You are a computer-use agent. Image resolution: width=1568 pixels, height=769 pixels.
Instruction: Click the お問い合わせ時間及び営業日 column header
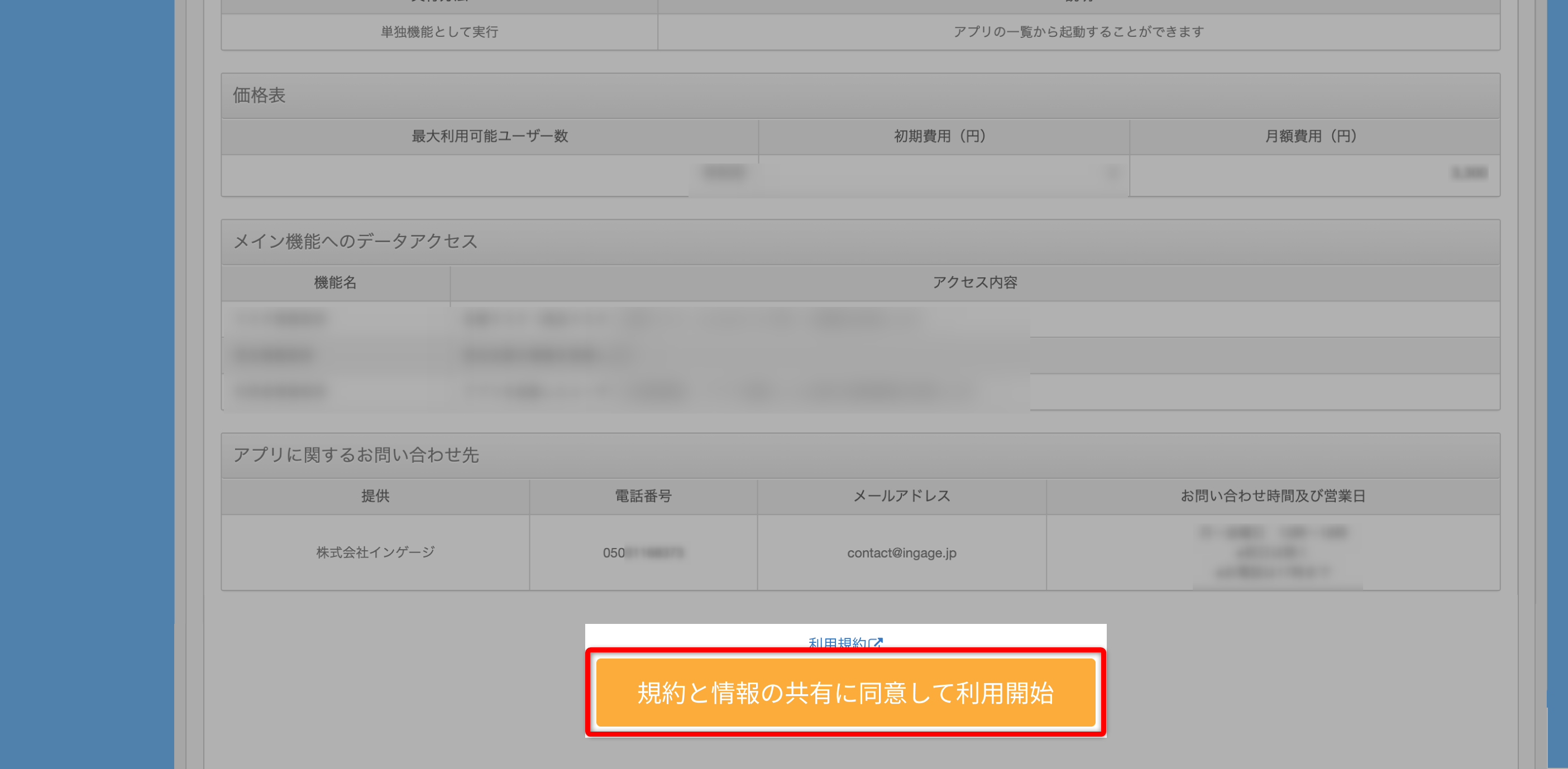tap(1272, 496)
